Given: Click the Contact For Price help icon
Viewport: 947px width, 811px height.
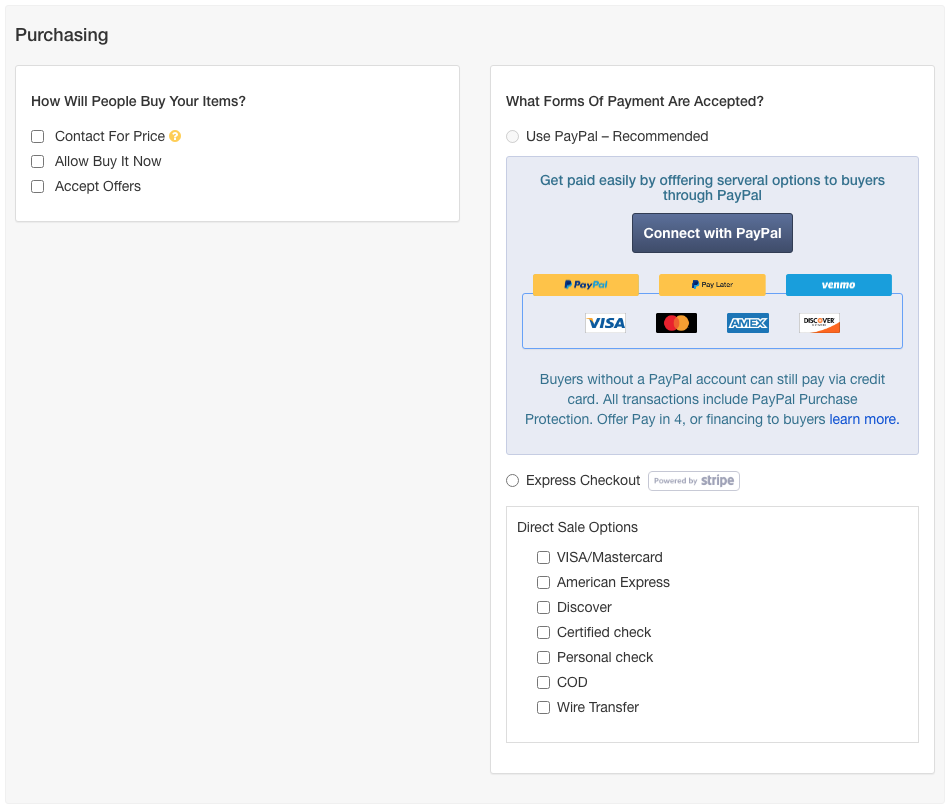Looking at the screenshot, I should [x=175, y=136].
